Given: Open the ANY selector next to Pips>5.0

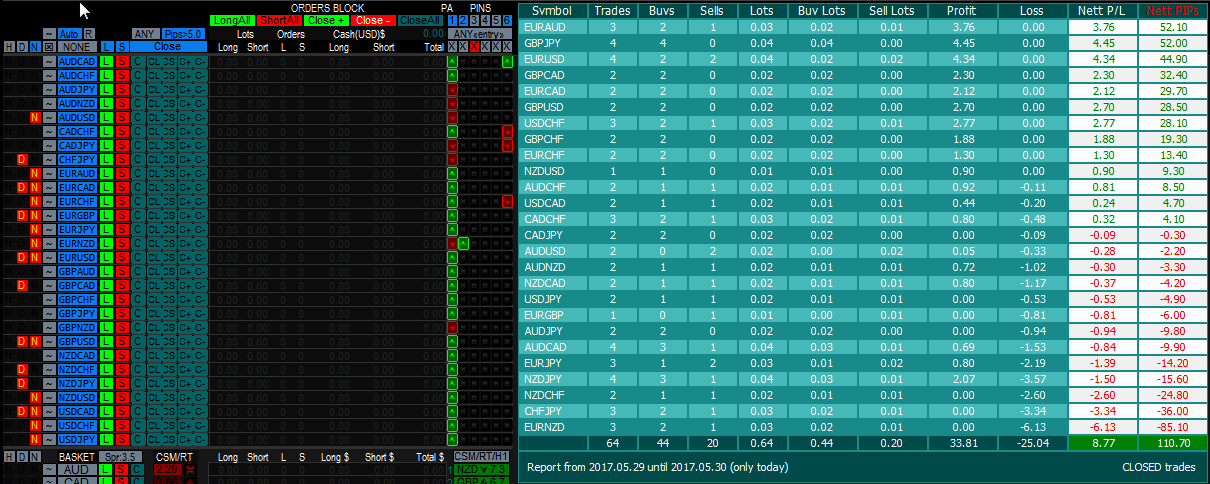Looking at the screenshot, I should [x=145, y=33].
